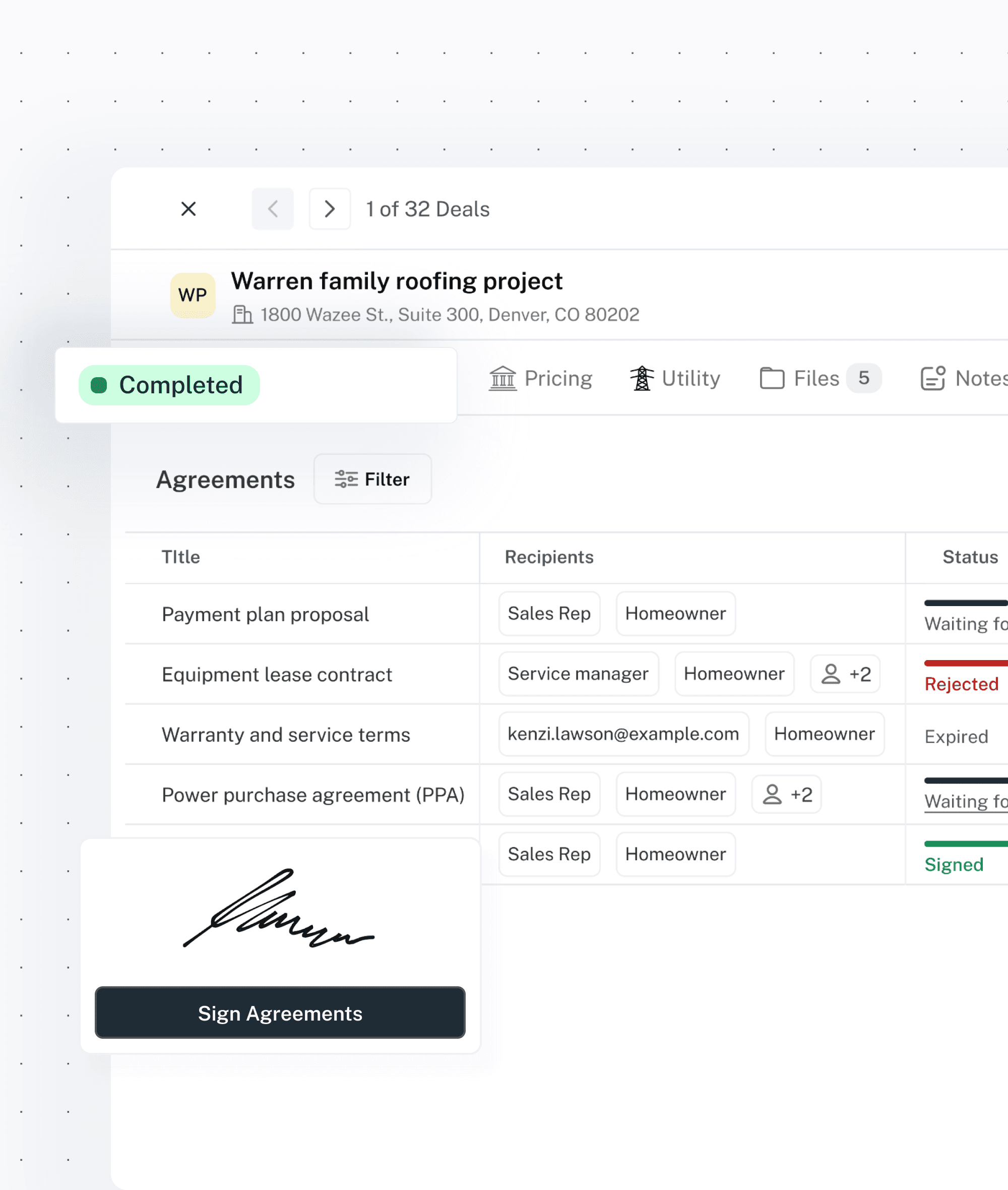Open the Pricing tab
Viewport: 1008px width, 1190px height.
(541, 378)
